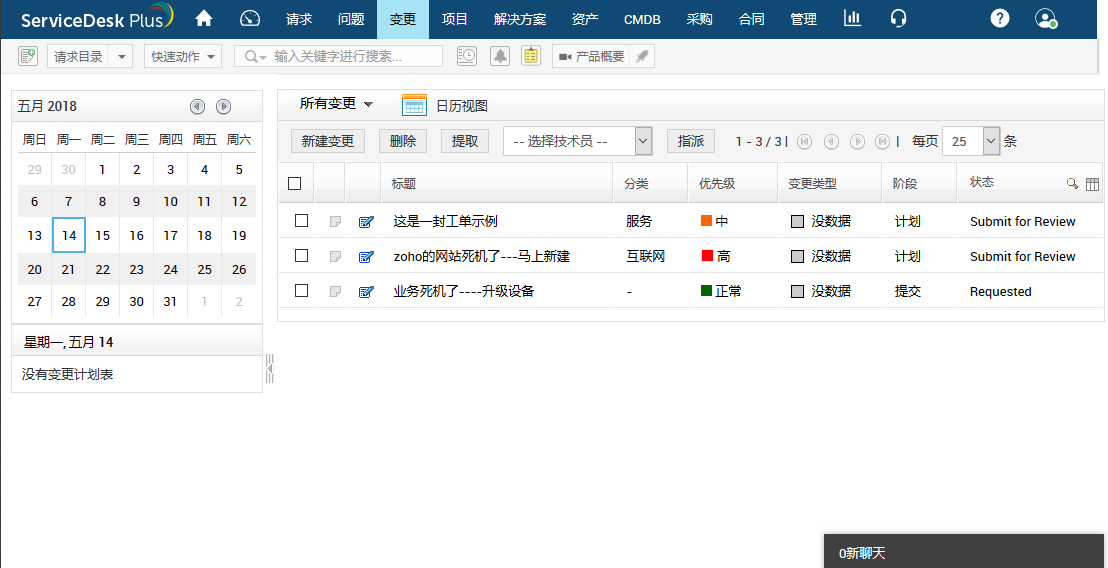Click the rocket icon in toolbar
Screen dimensions: 1108x568
[642, 57]
